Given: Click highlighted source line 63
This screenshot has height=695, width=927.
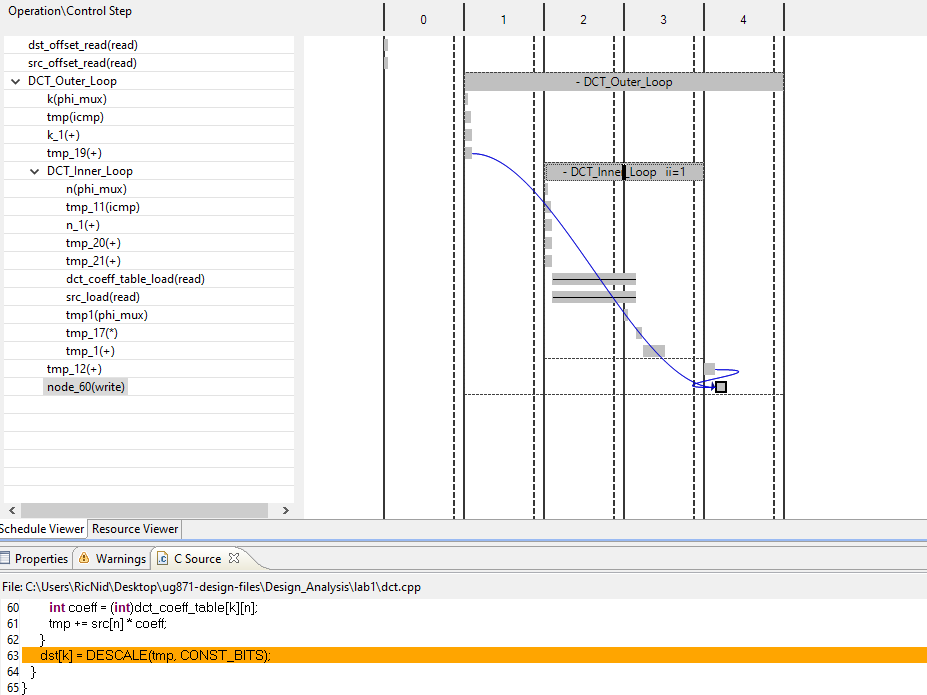Looking at the screenshot, I should pyautogui.click(x=474, y=655).
